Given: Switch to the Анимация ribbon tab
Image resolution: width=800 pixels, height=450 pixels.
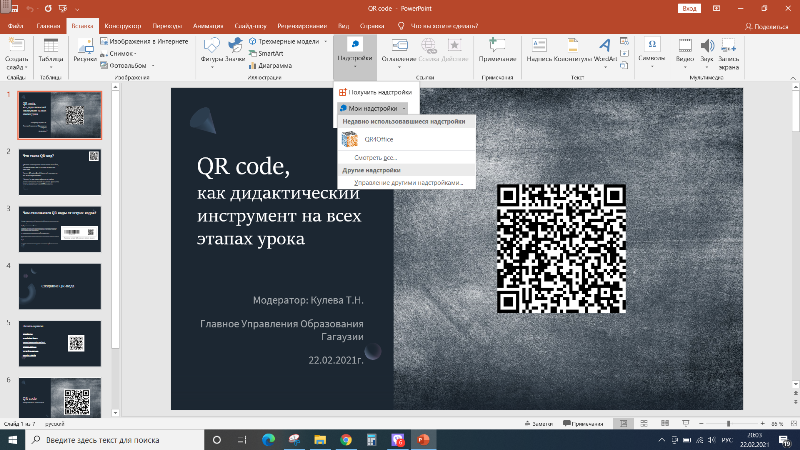Looking at the screenshot, I should coord(208,26).
